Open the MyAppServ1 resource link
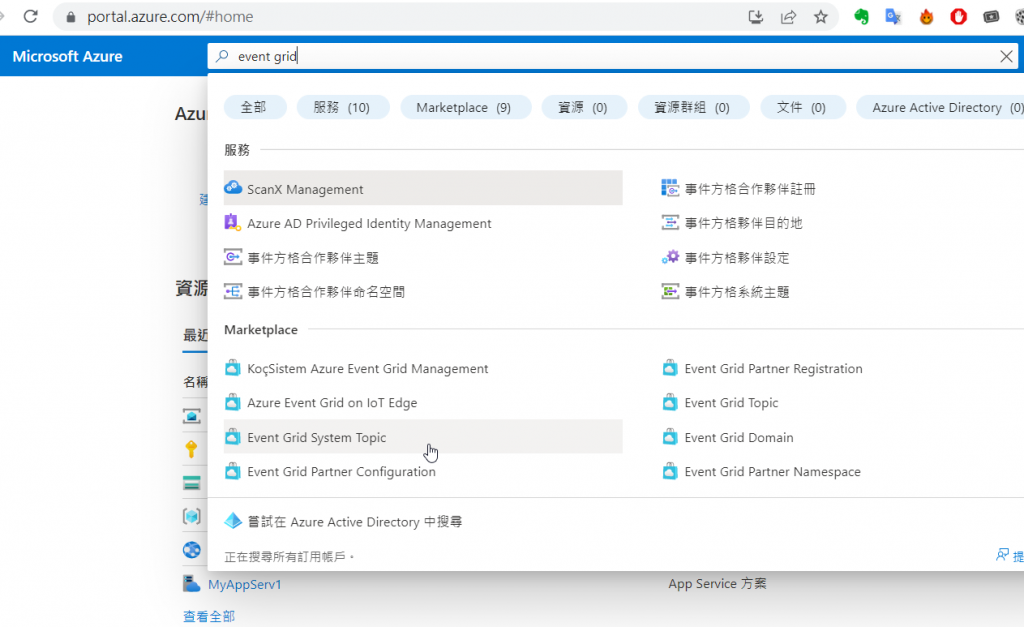This screenshot has height=627, width=1024. 244,584
